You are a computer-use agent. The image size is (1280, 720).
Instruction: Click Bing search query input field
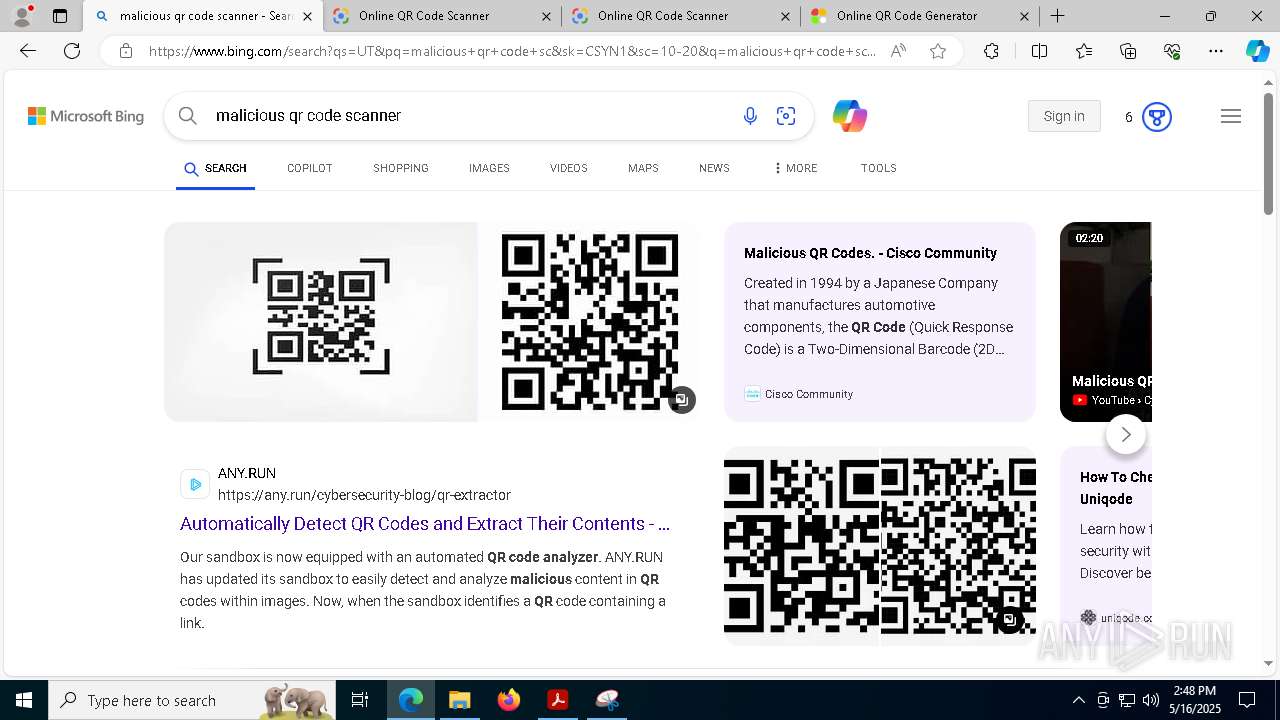click(x=470, y=116)
